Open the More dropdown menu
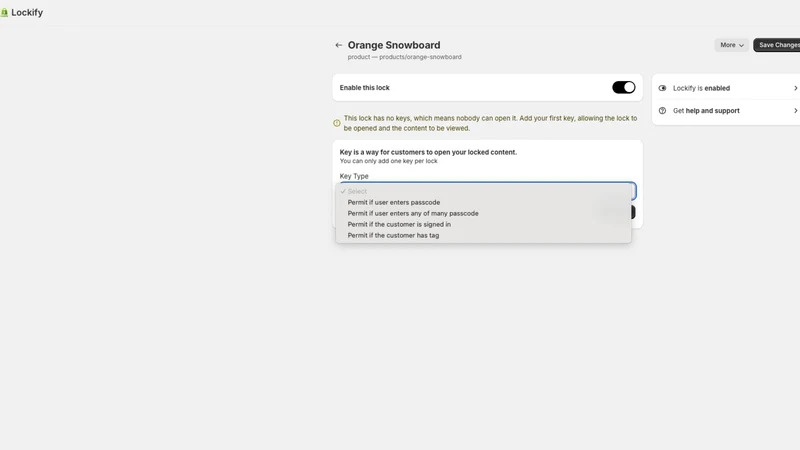Image resolution: width=800 pixels, height=450 pixels. (732, 45)
